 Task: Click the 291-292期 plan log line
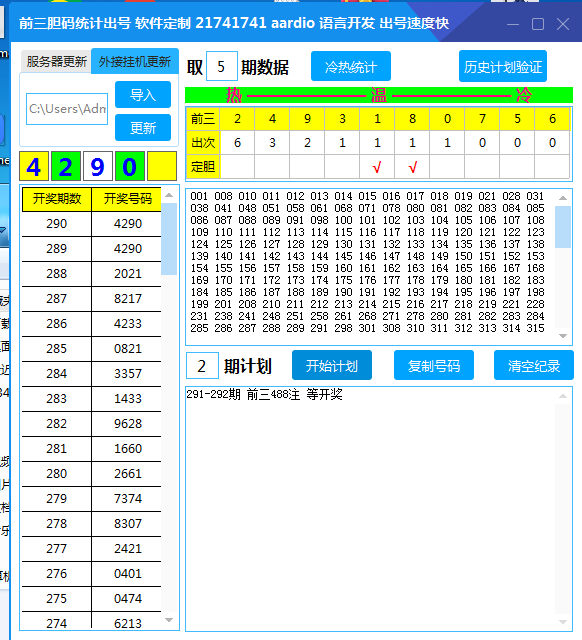coord(264,395)
